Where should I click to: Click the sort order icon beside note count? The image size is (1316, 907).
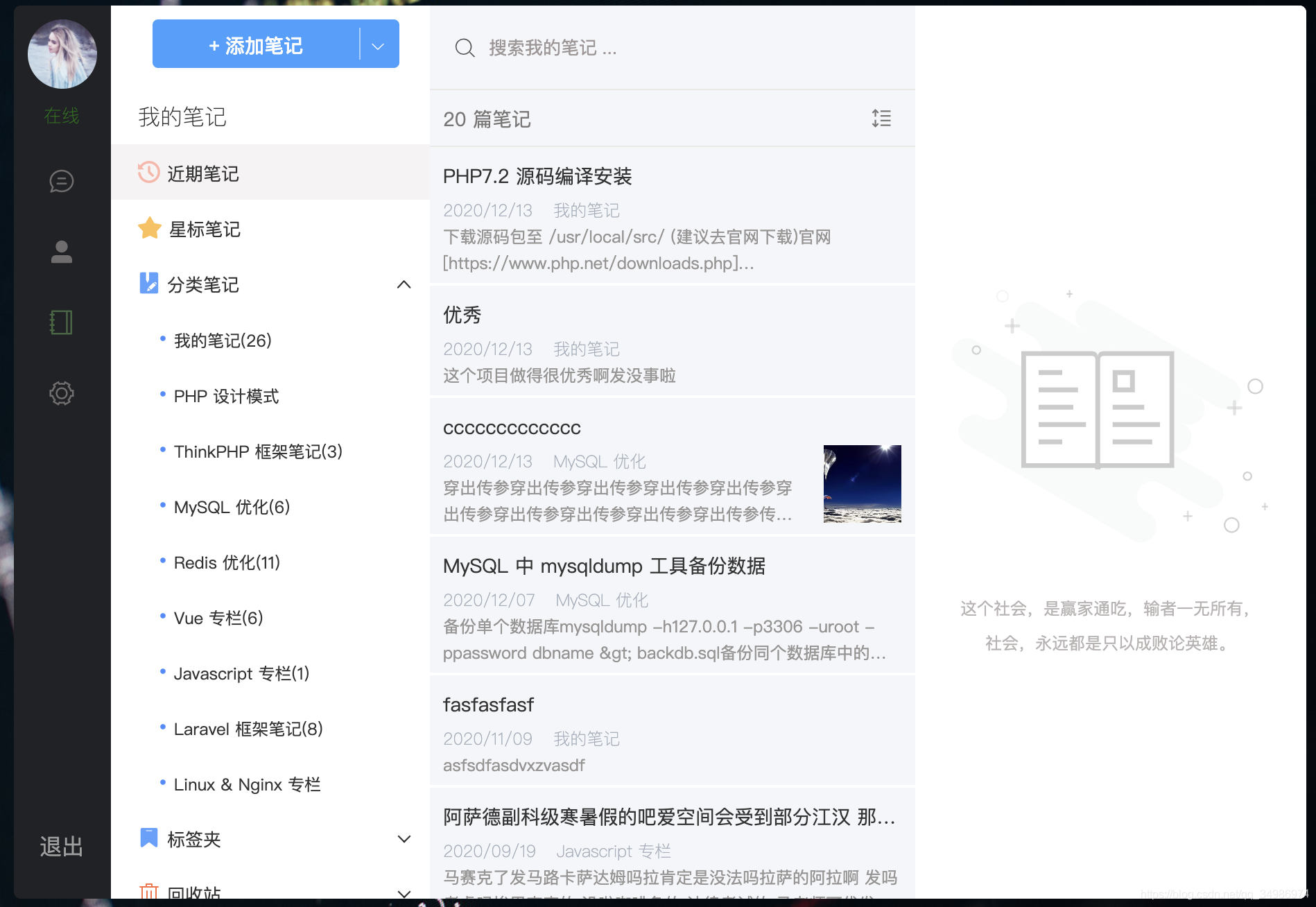[882, 119]
